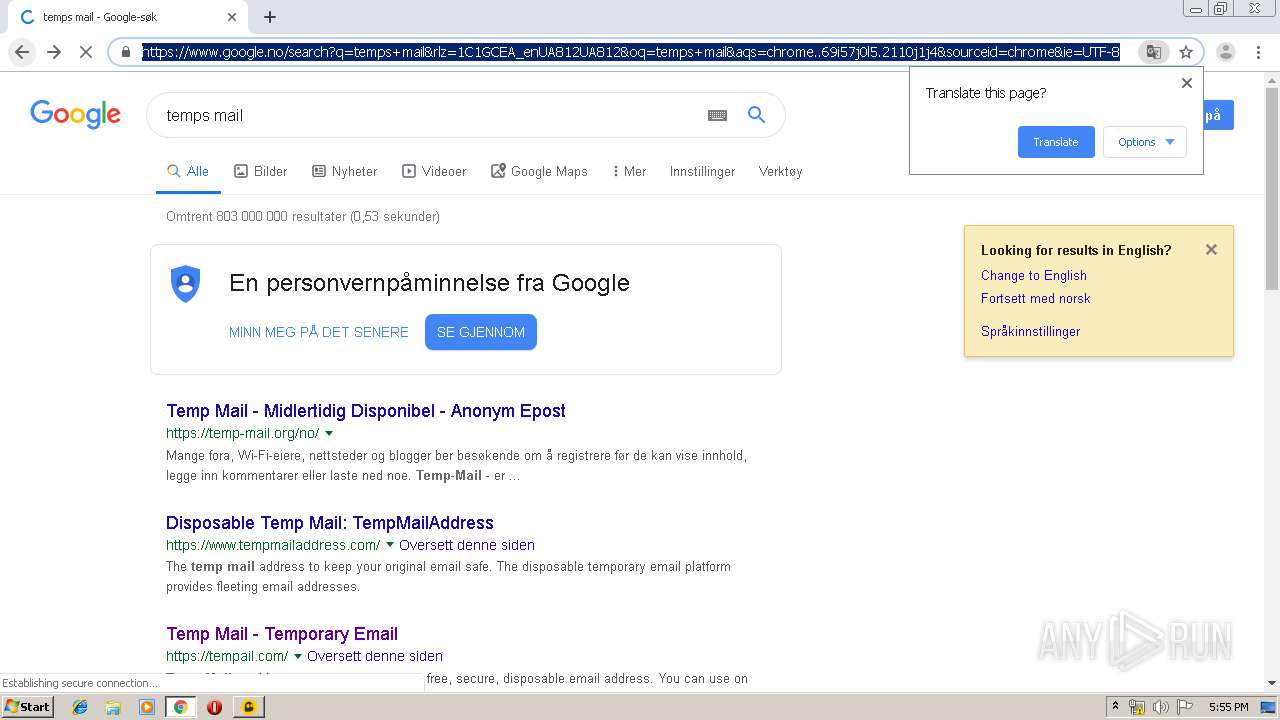Open the file explorer taskbar icon

pyautogui.click(x=113, y=707)
